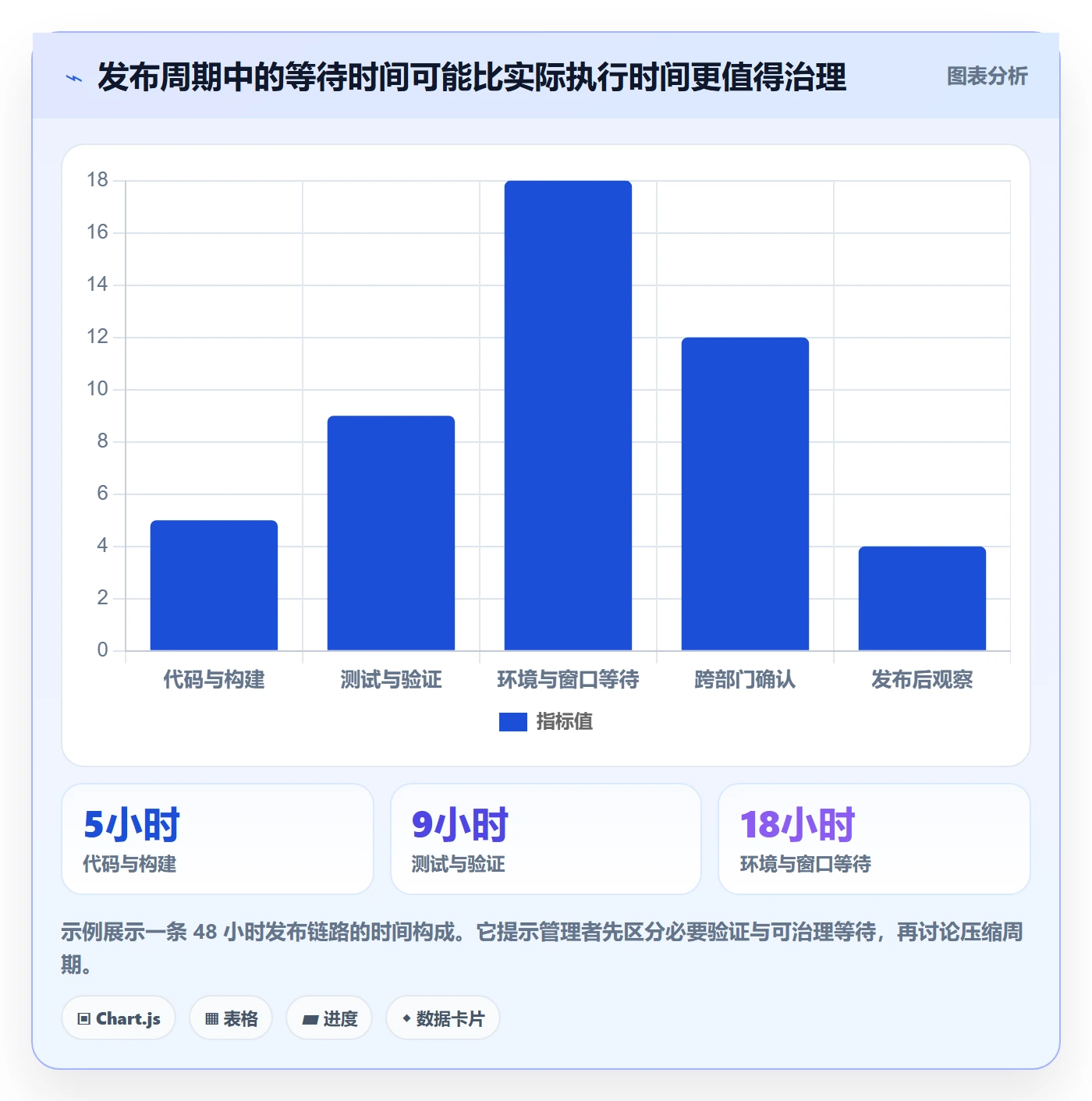Click the y-axis value 18
The width and height of the screenshot is (1092, 1101).
pos(97,180)
